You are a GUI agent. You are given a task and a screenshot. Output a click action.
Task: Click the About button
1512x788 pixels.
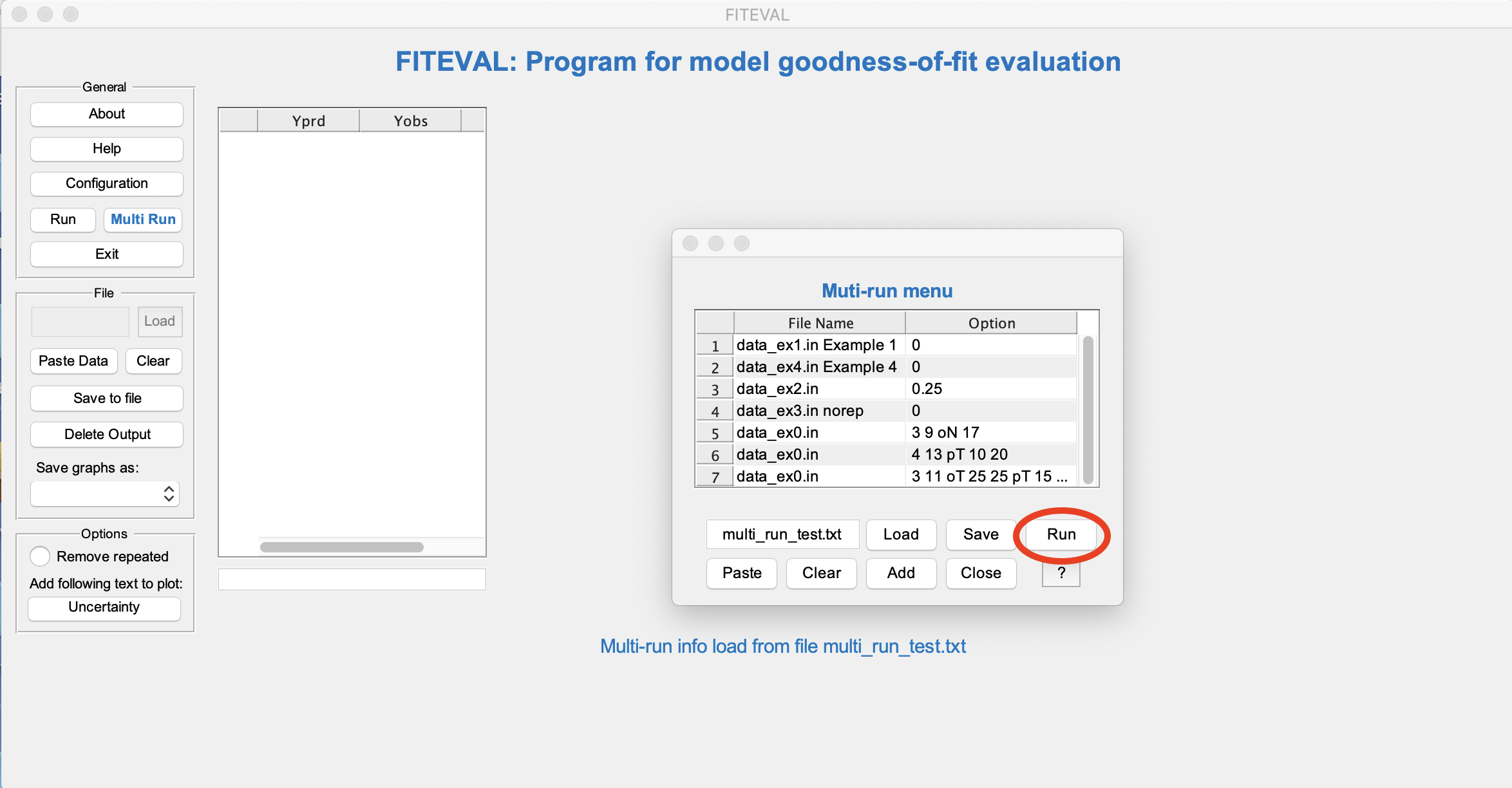107,114
